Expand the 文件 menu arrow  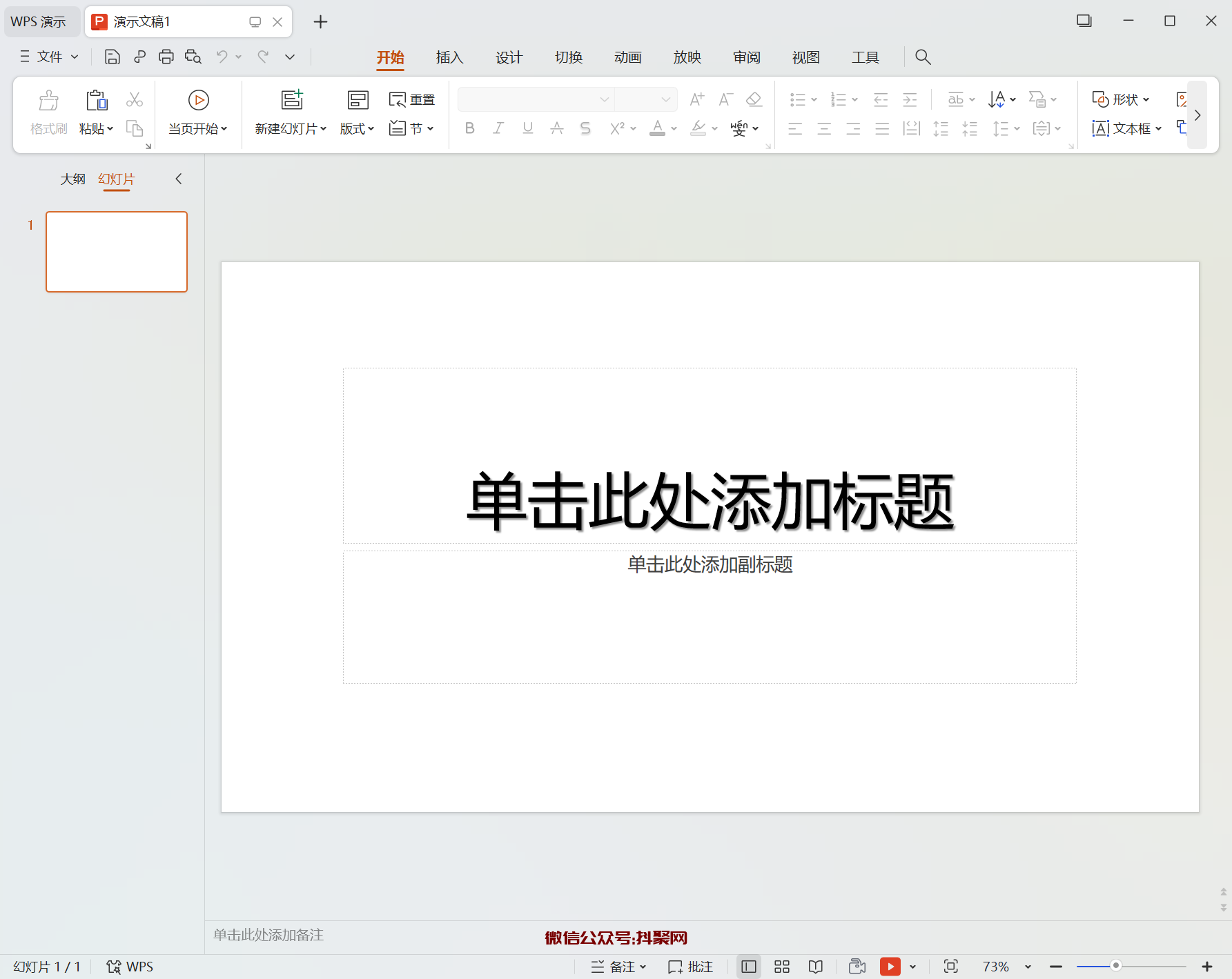pyautogui.click(x=75, y=57)
